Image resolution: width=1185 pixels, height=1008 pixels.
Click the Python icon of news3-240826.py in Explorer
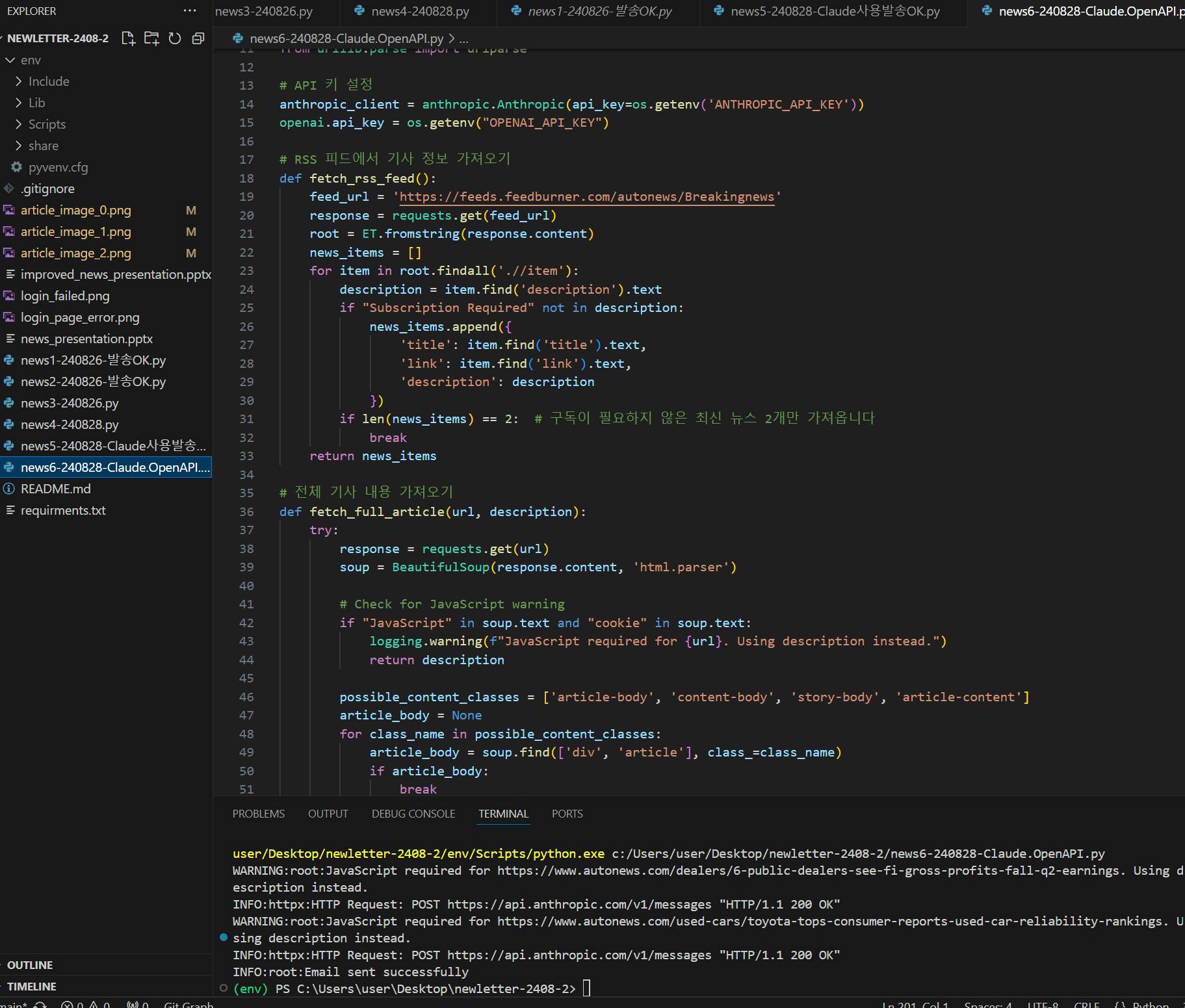(9, 403)
